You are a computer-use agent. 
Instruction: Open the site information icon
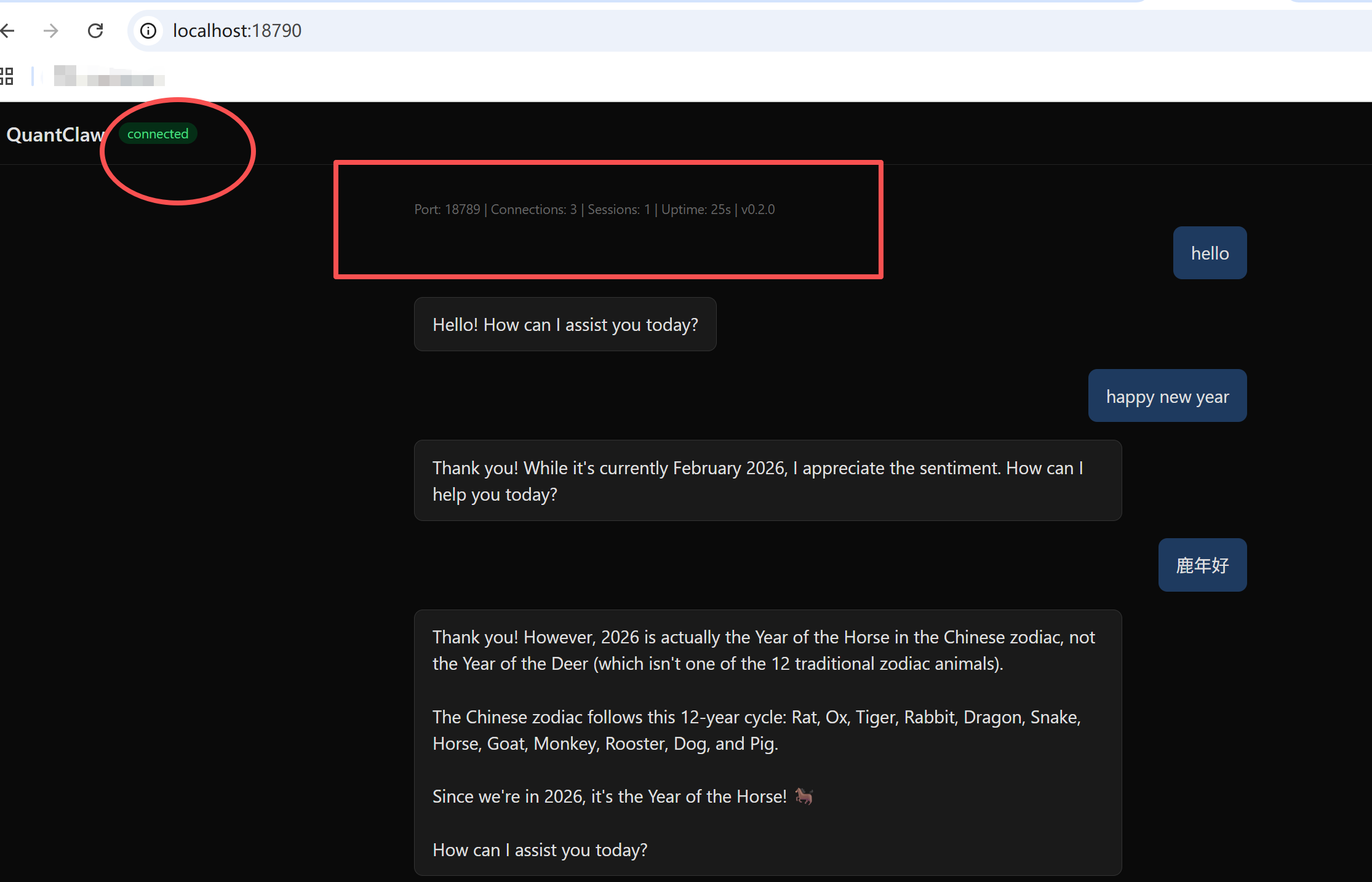[x=148, y=30]
